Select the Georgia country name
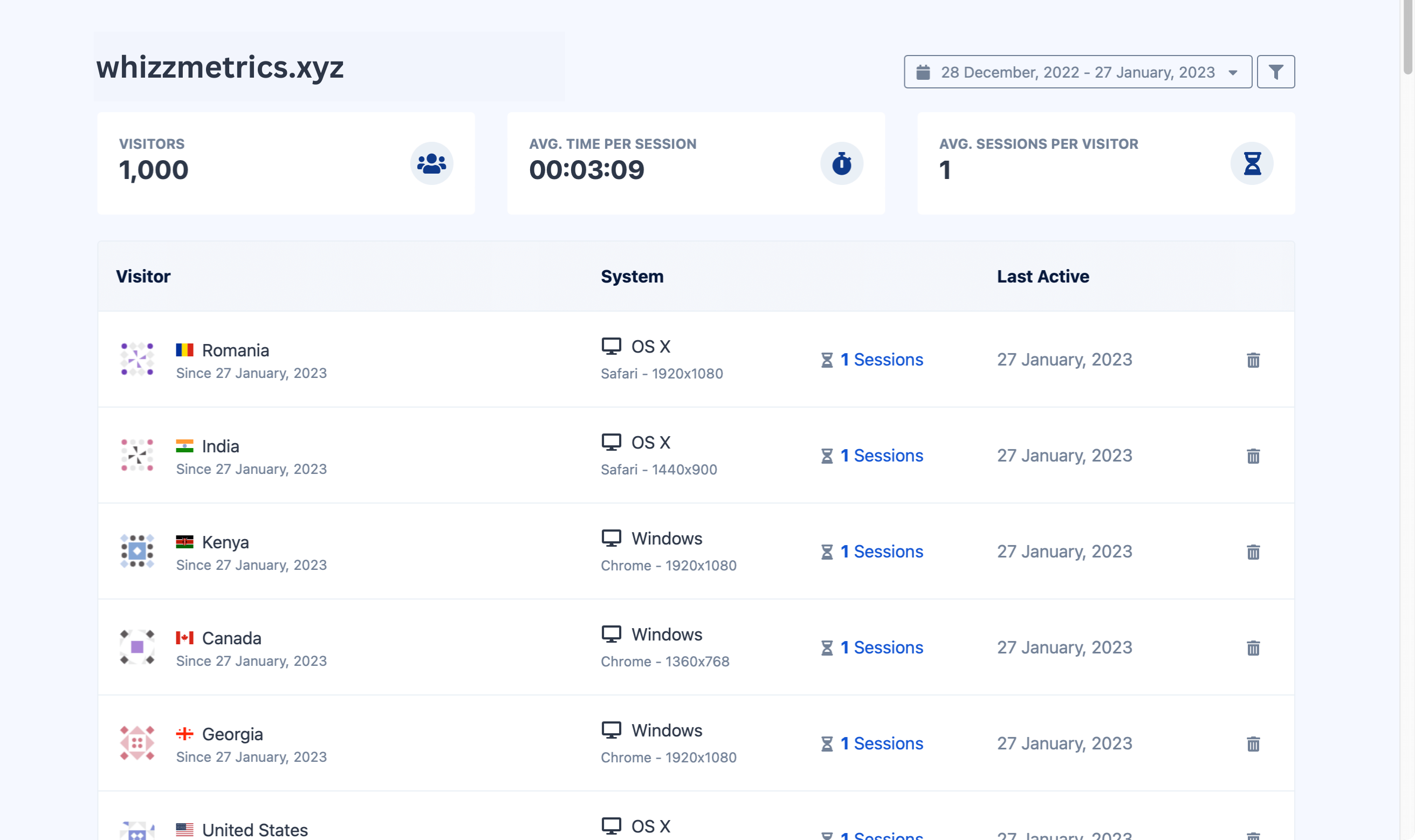1415x840 pixels. click(232, 735)
